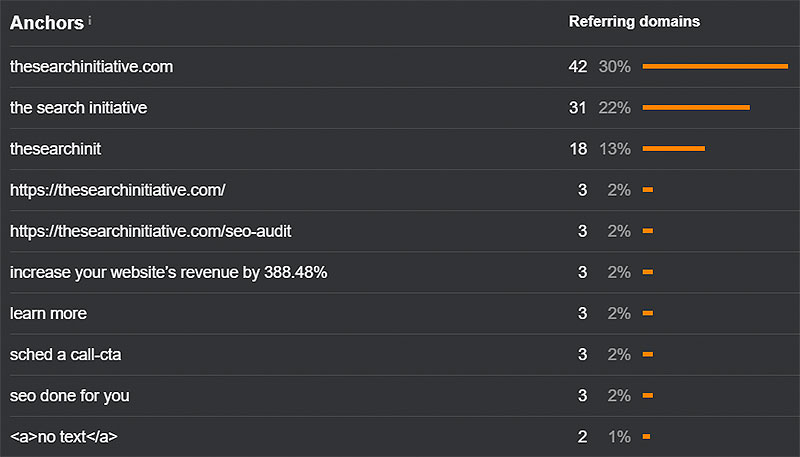Click the thesearchinit anchor text
Image resolution: width=800 pixels, height=457 pixels.
click(56, 149)
